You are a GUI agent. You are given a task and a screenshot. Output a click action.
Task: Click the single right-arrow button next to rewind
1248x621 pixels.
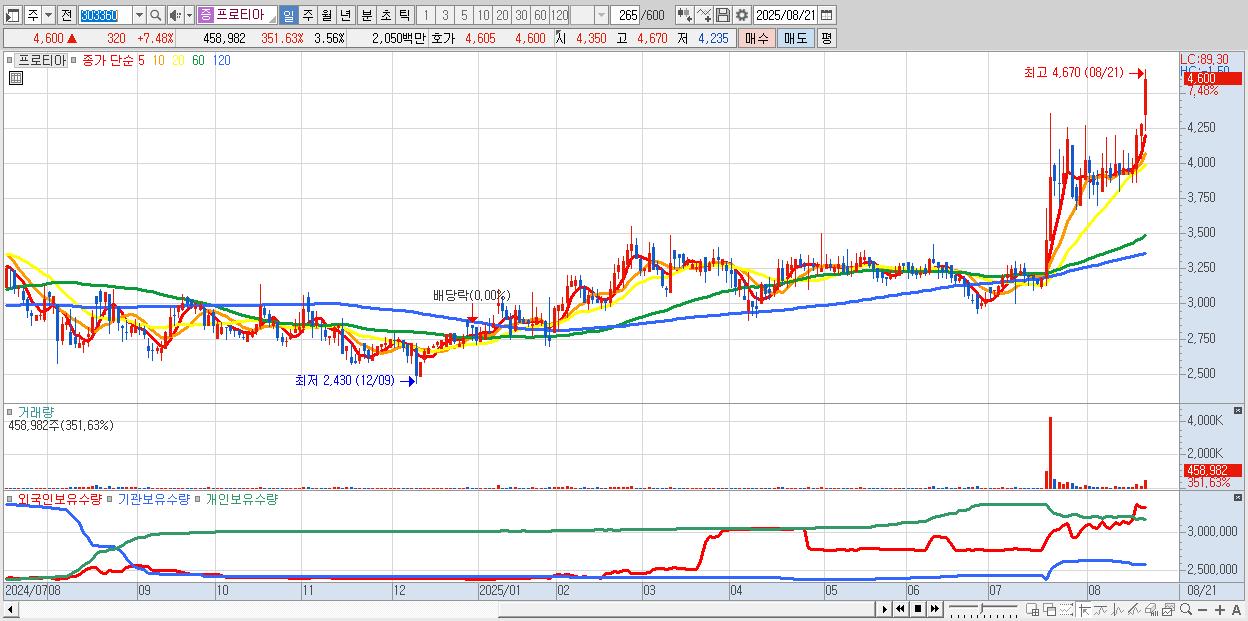tap(884, 609)
